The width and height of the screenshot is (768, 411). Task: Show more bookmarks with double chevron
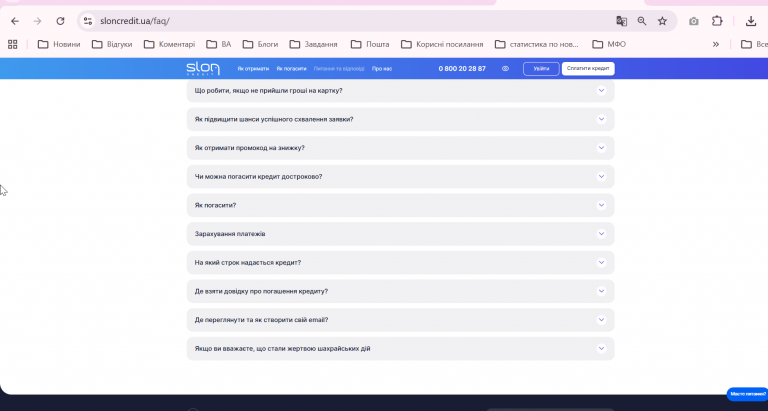(716, 44)
